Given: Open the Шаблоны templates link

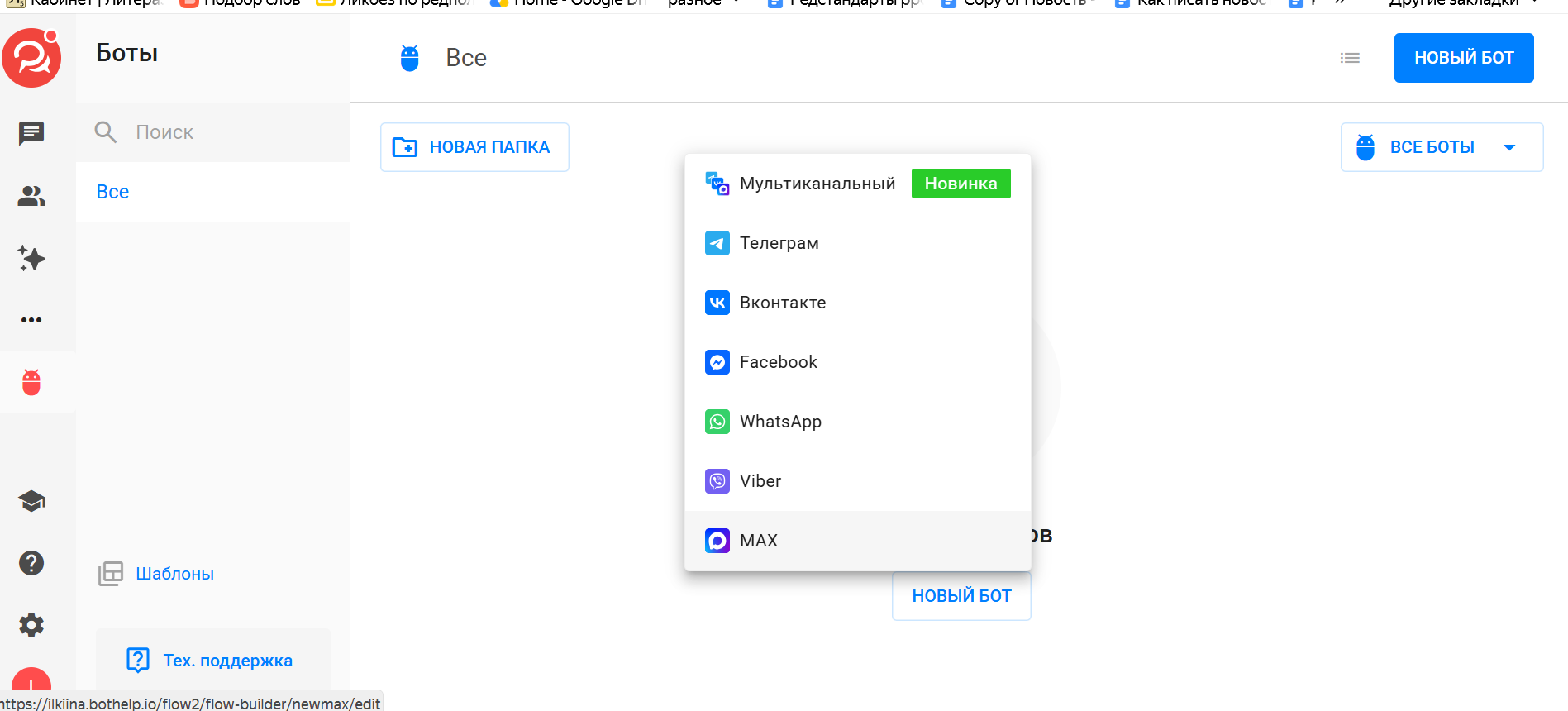Looking at the screenshot, I should click(x=156, y=574).
